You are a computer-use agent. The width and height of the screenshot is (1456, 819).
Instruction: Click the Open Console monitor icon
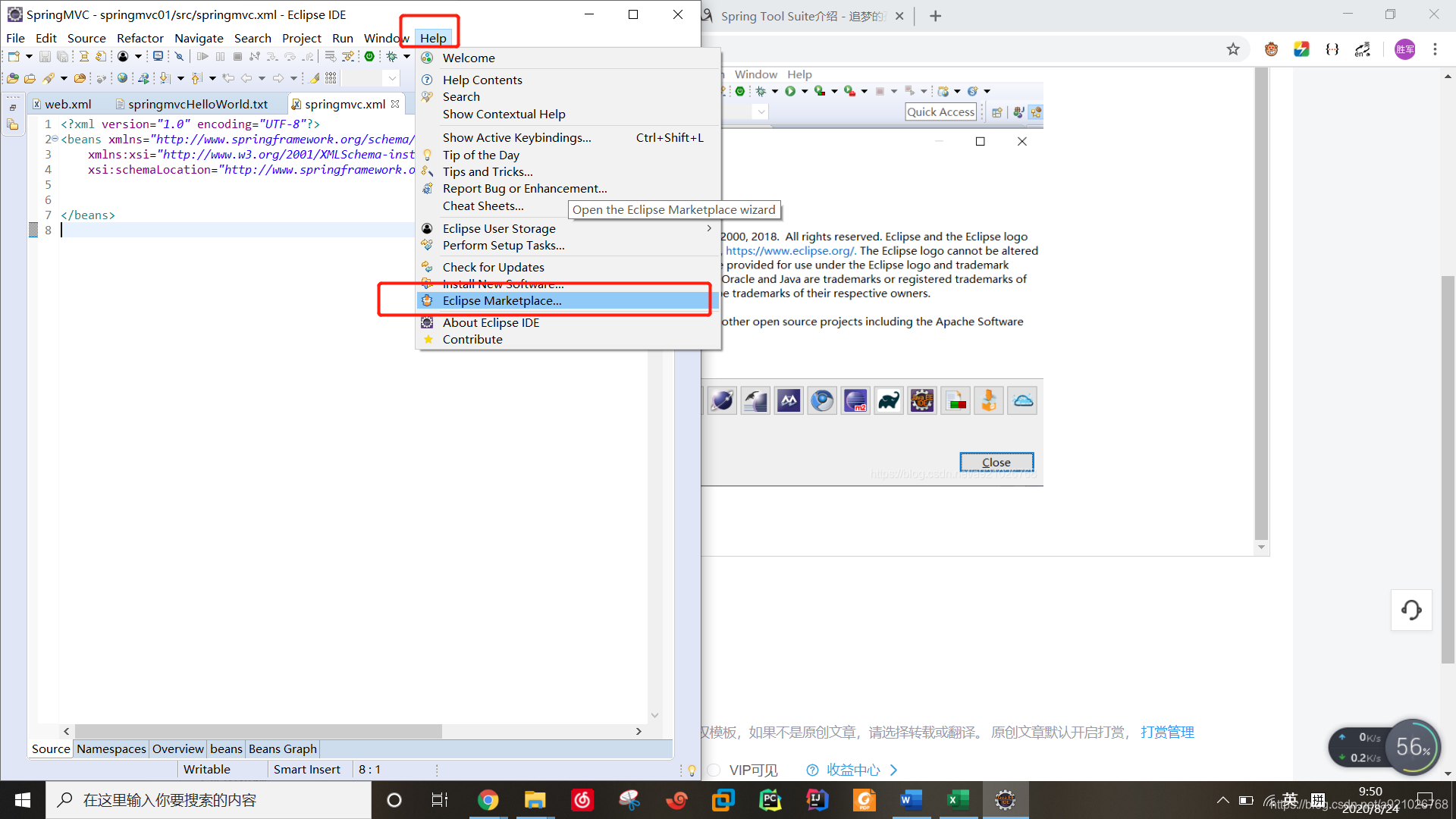tap(158, 57)
